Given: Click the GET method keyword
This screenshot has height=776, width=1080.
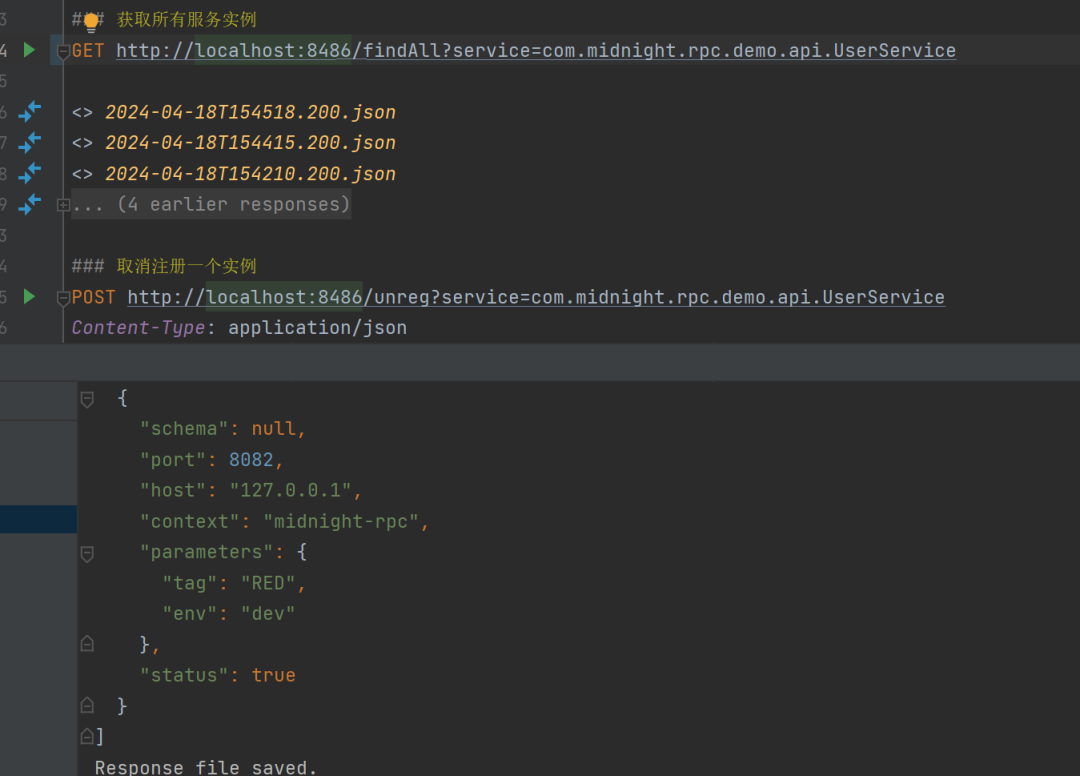Looking at the screenshot, I should pyautogui.click(x=88, y=50).
